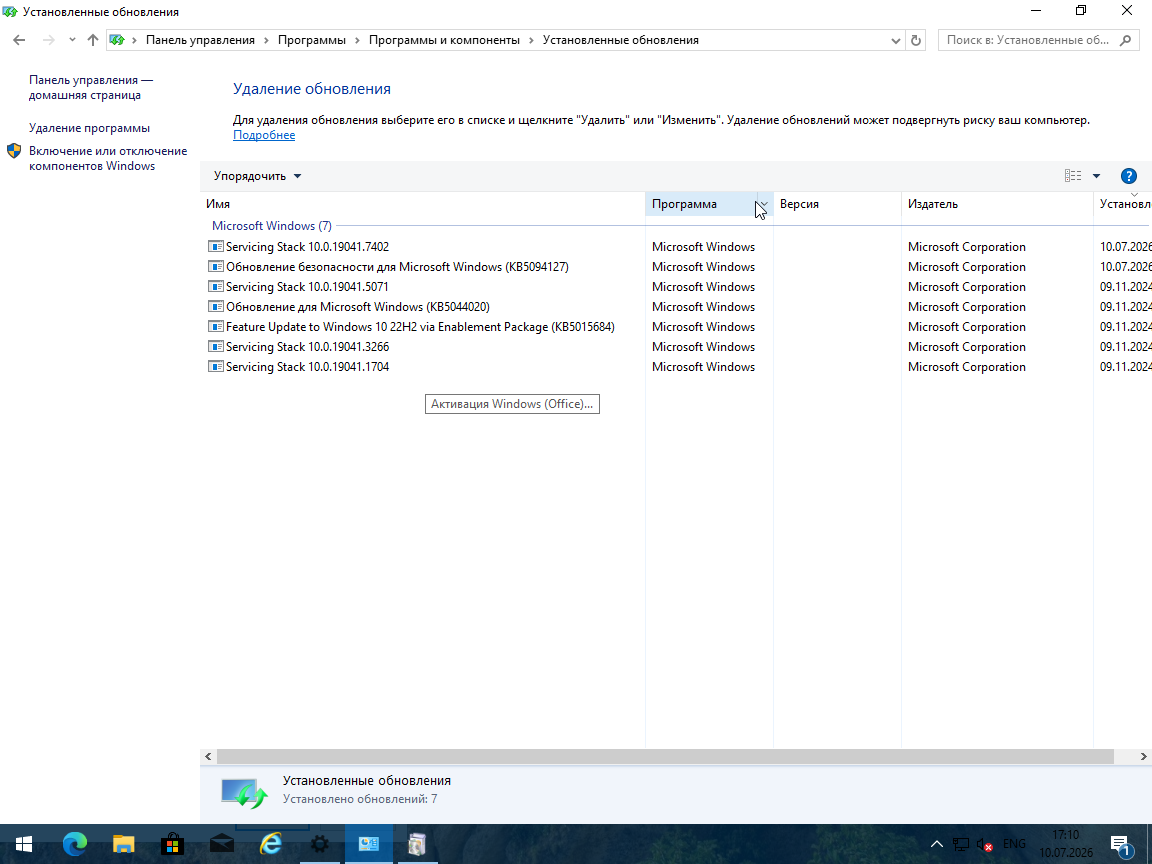
Task: Click Microsoft Corporation cell for KB5044020
Action: (x=966, y=306)
